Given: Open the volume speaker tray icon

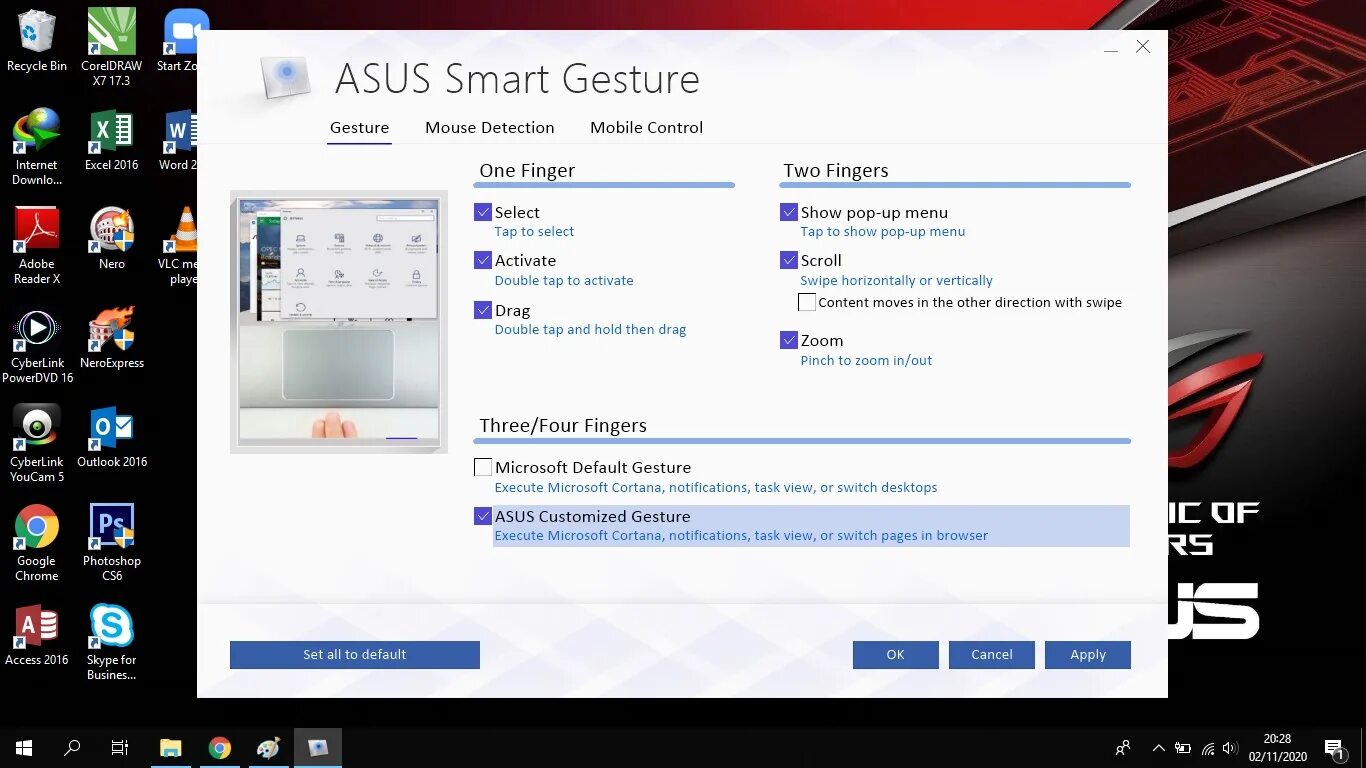Looking at the screenshot, I should pyautogui.click(x=1231, y=748).
